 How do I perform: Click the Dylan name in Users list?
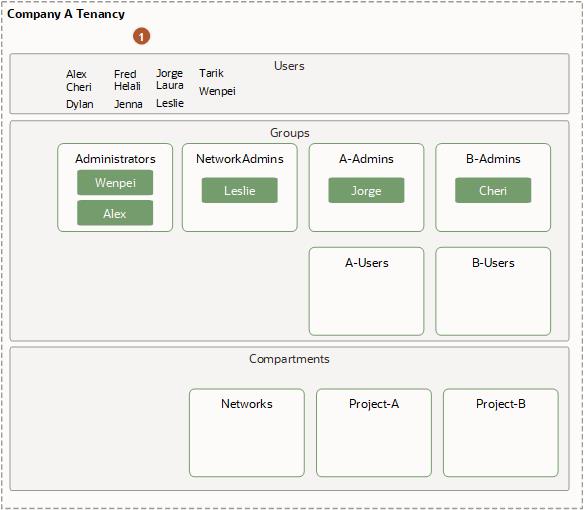coord(80,104)
